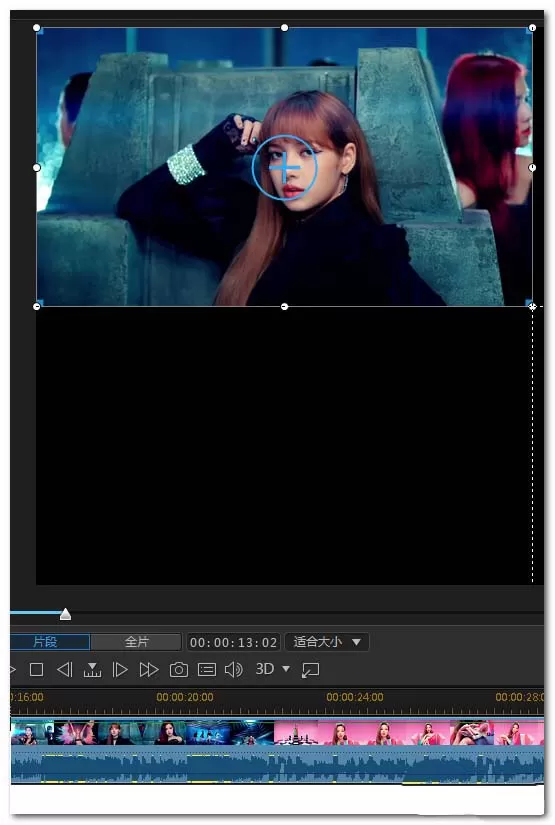Open the preview quality settings icon
Image resolution: width=555 pixels, height=825 pixels.
207,670
